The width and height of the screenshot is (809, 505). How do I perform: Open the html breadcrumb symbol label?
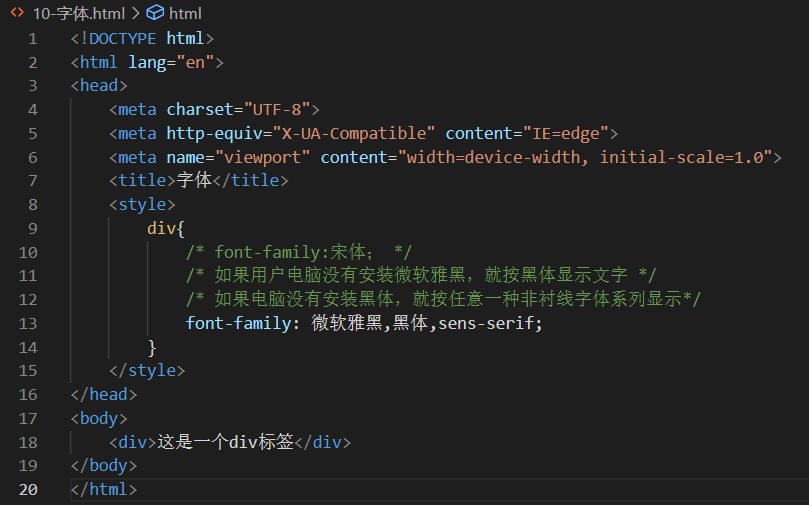pos(185,13)
